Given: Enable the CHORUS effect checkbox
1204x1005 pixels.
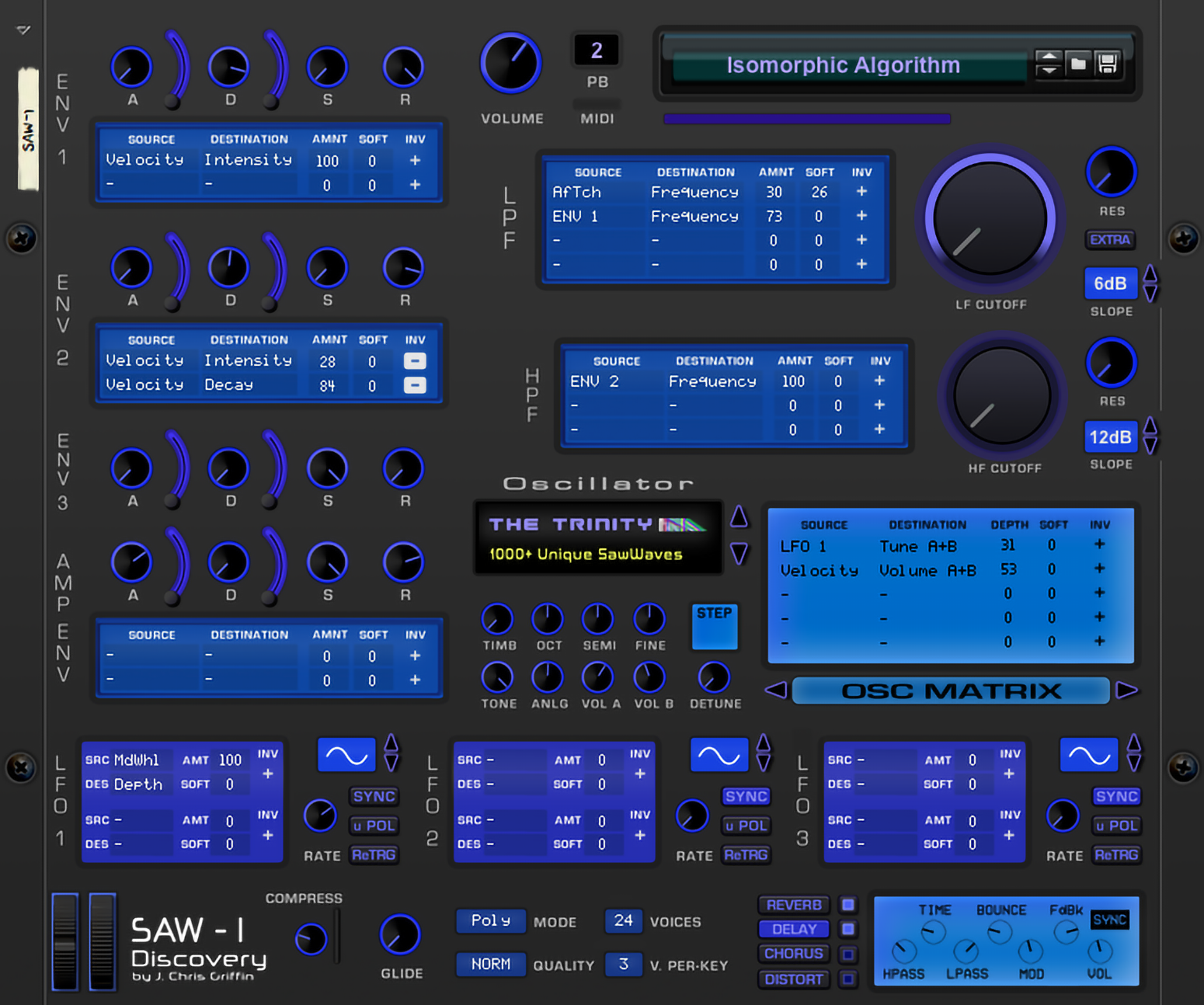Looking at the screenshot, I should [x=848, y=954].
